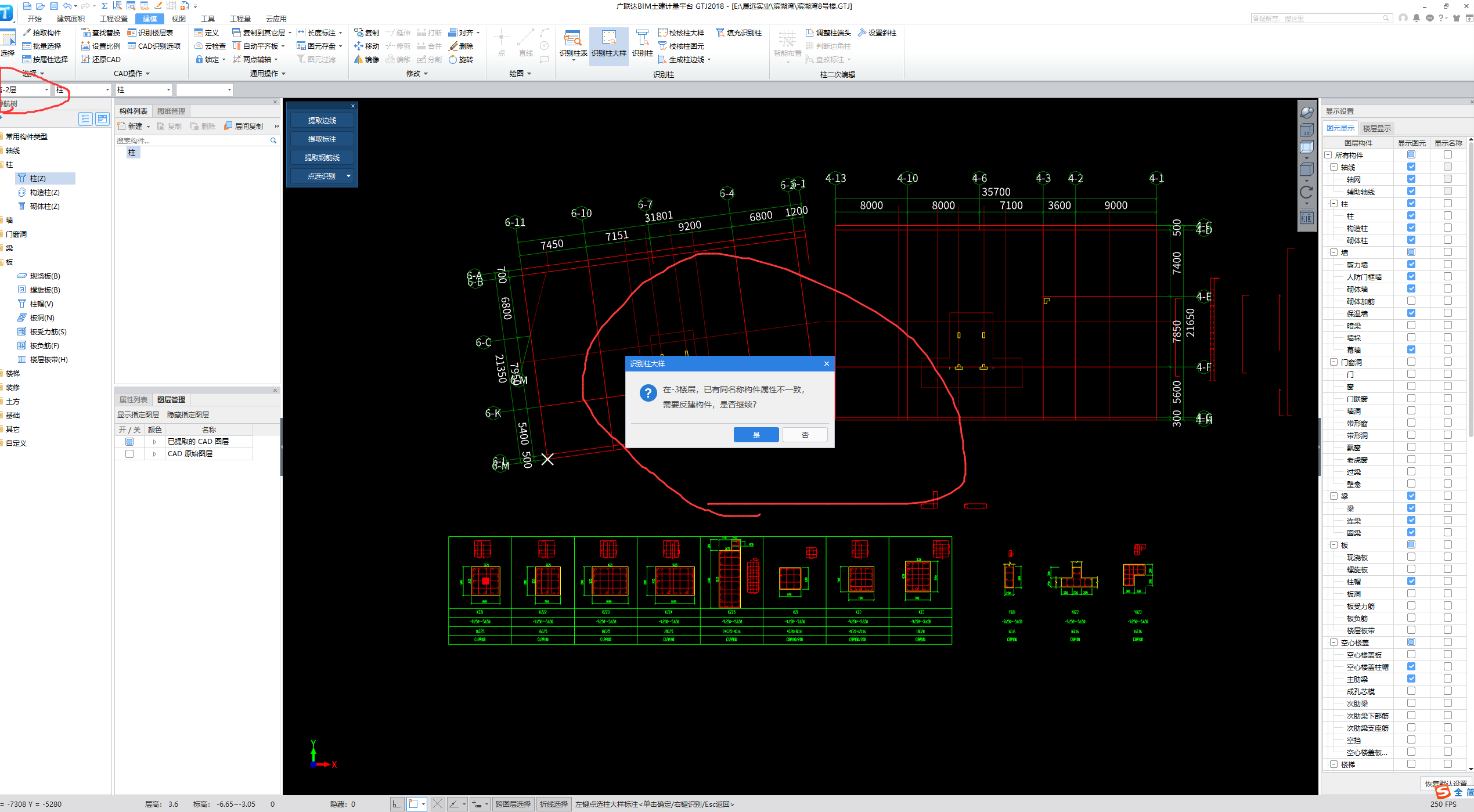Click 调整柱端头 adjust column end tool
1474x812 pixels.
[828, 33]
